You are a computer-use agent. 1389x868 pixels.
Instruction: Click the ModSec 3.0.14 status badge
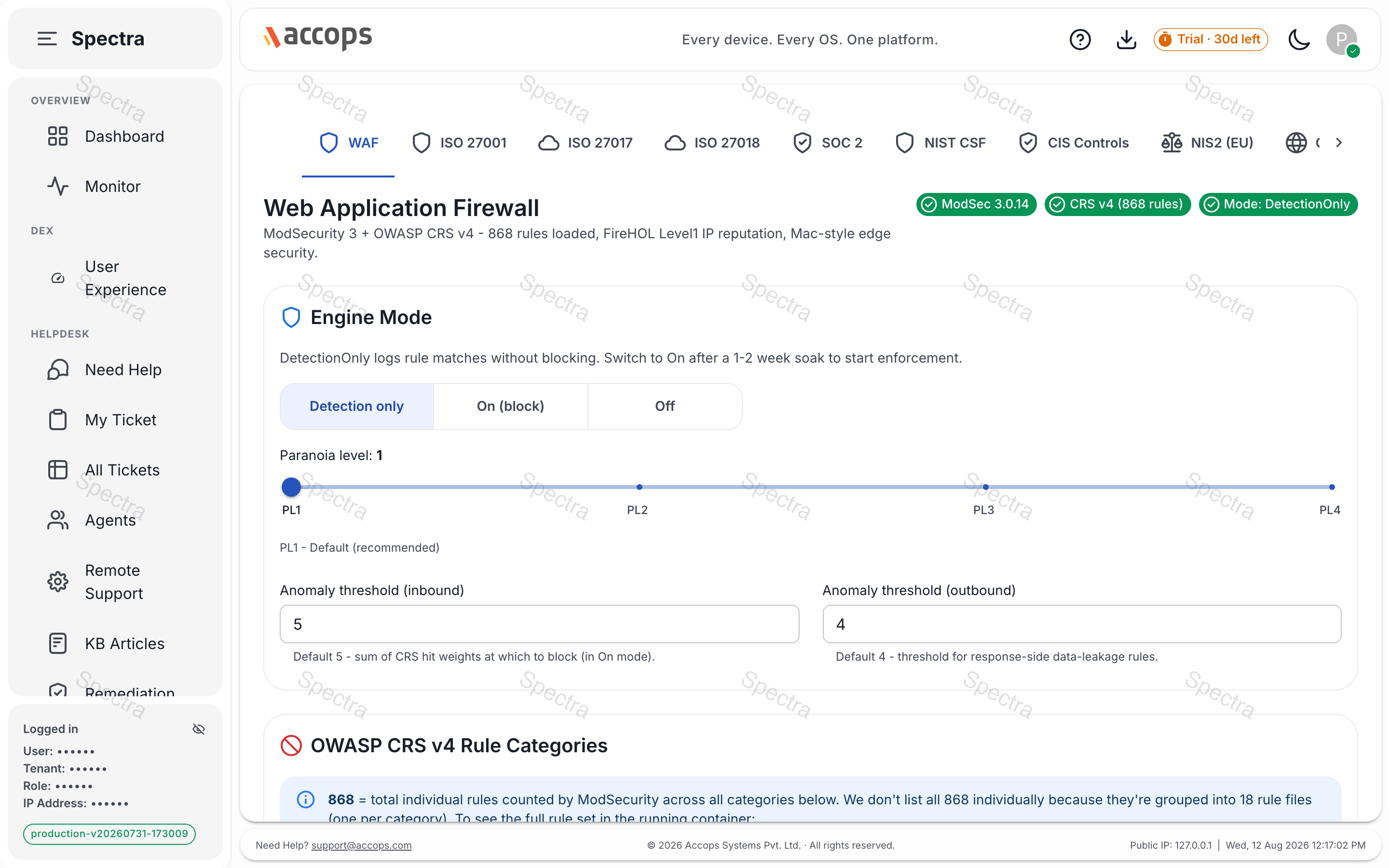click(x=976, y=204)
